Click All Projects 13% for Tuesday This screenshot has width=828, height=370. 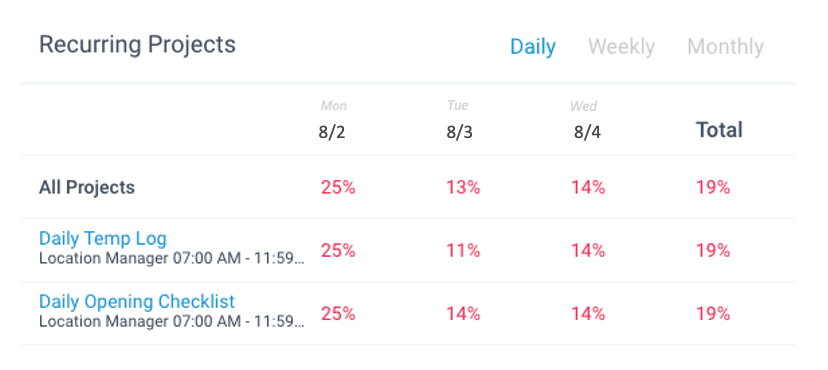tap(463, 187)
